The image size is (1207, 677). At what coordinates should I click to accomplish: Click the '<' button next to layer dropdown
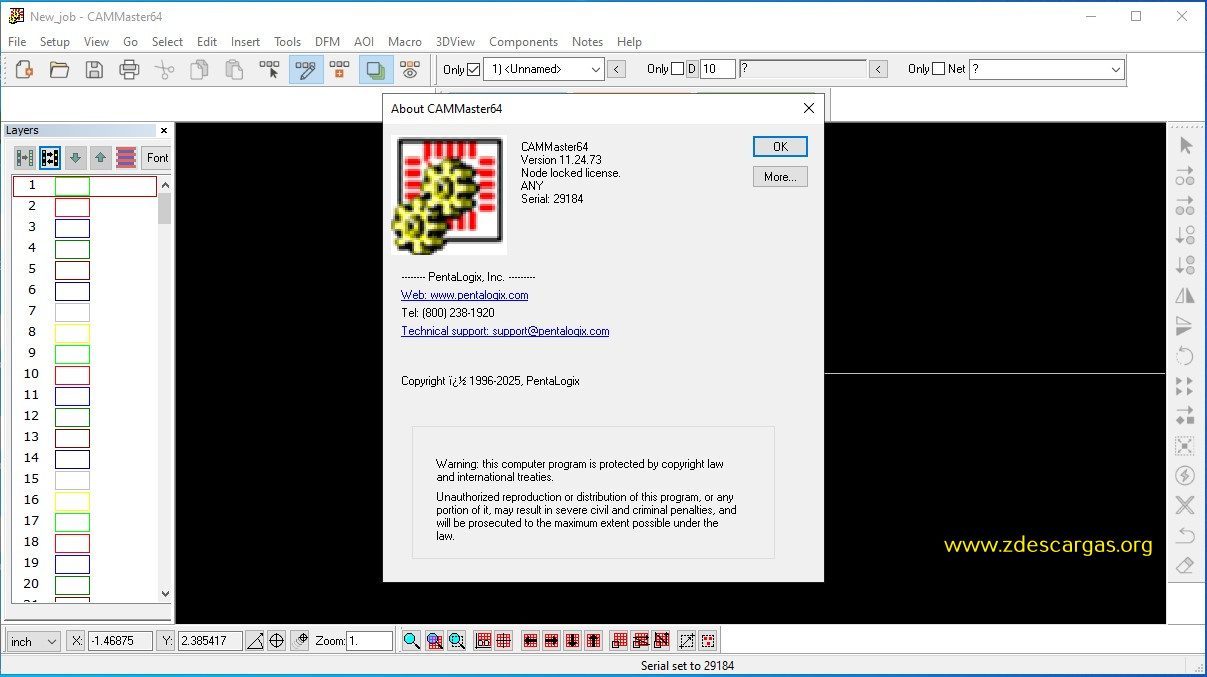tap(617, 69)
